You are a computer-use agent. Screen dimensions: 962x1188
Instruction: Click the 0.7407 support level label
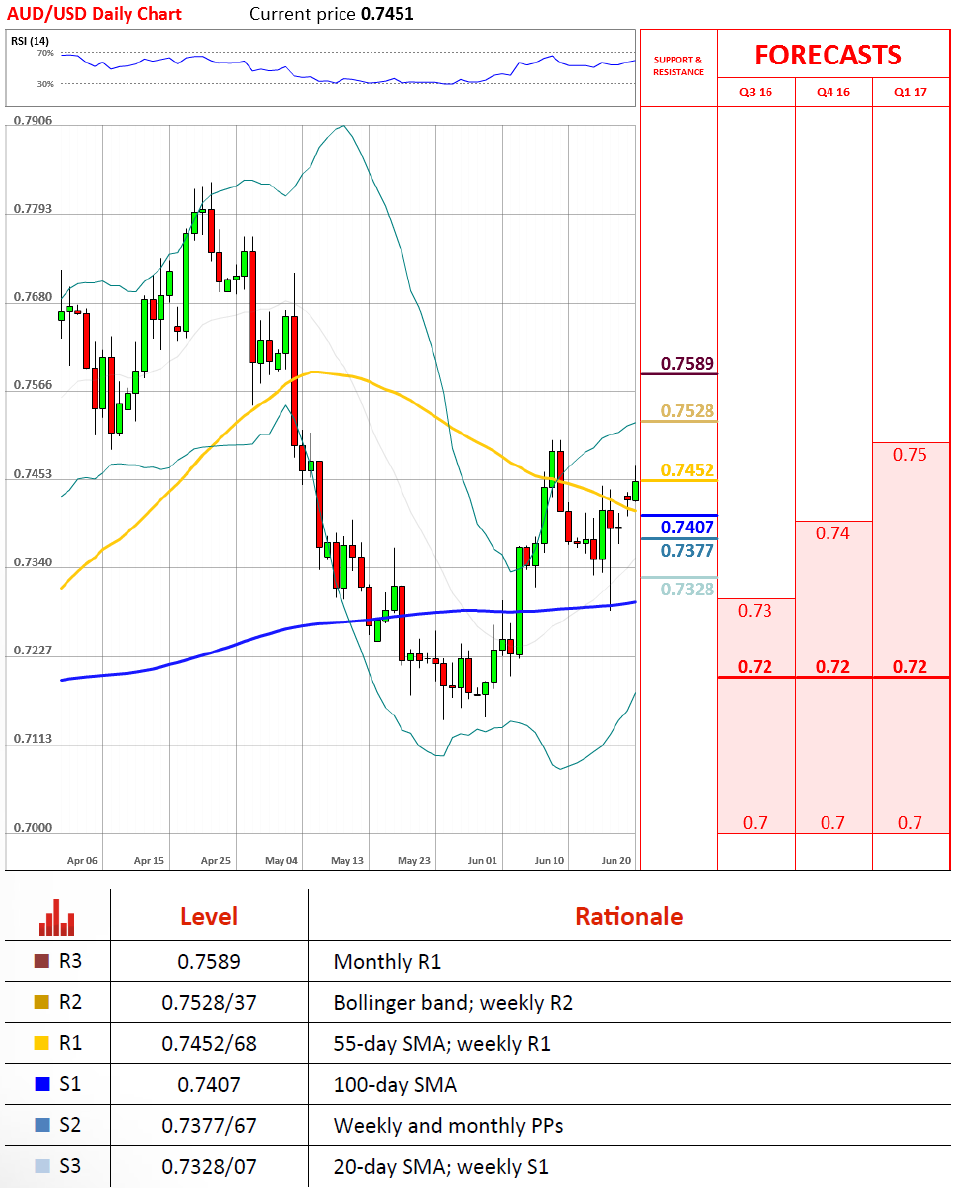[687, 527]
